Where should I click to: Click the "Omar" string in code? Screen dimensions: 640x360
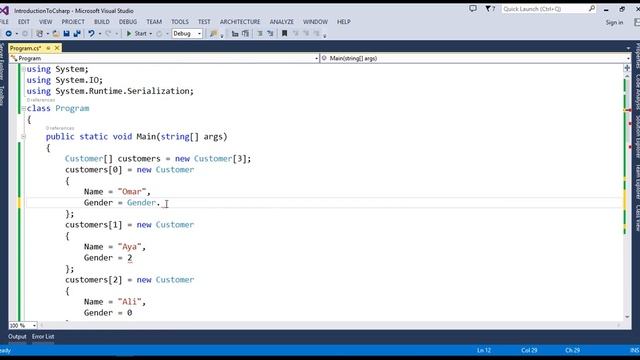pos(131,191)
